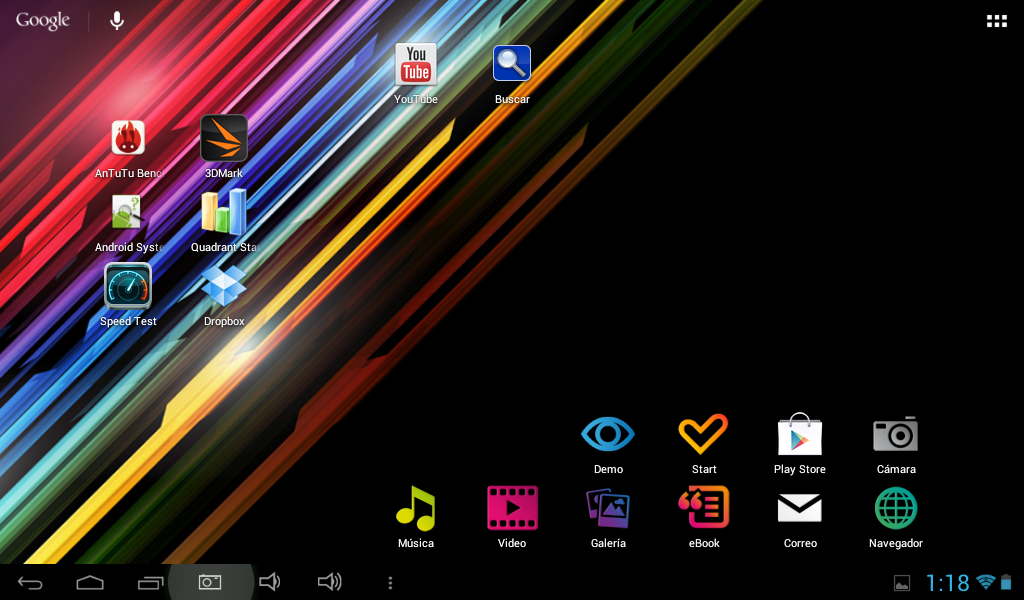Start the Speed Test app

pyautogui.click(x=128, y=288)
